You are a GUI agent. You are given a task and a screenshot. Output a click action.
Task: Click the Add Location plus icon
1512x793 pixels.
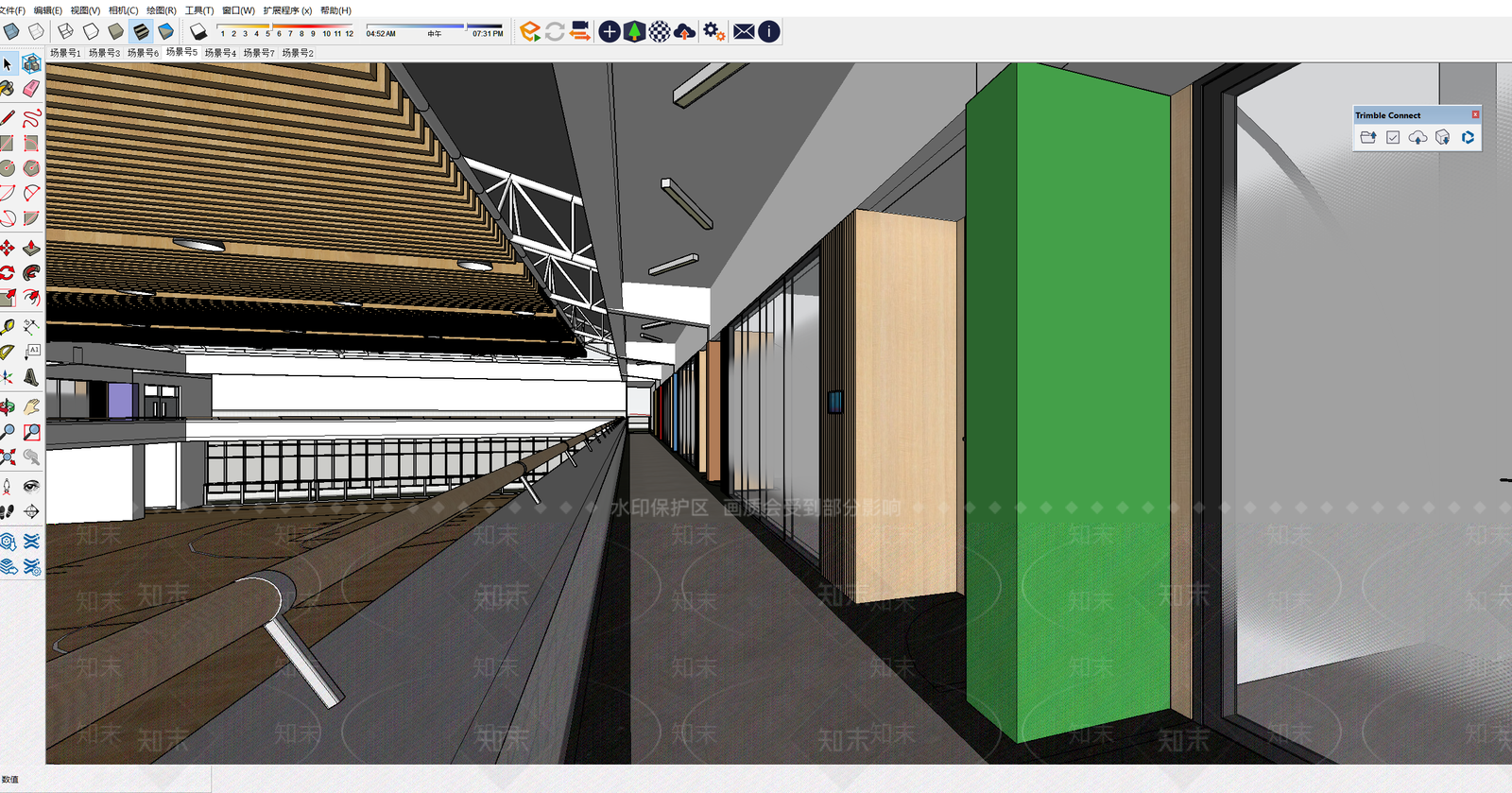pos(610,32)
